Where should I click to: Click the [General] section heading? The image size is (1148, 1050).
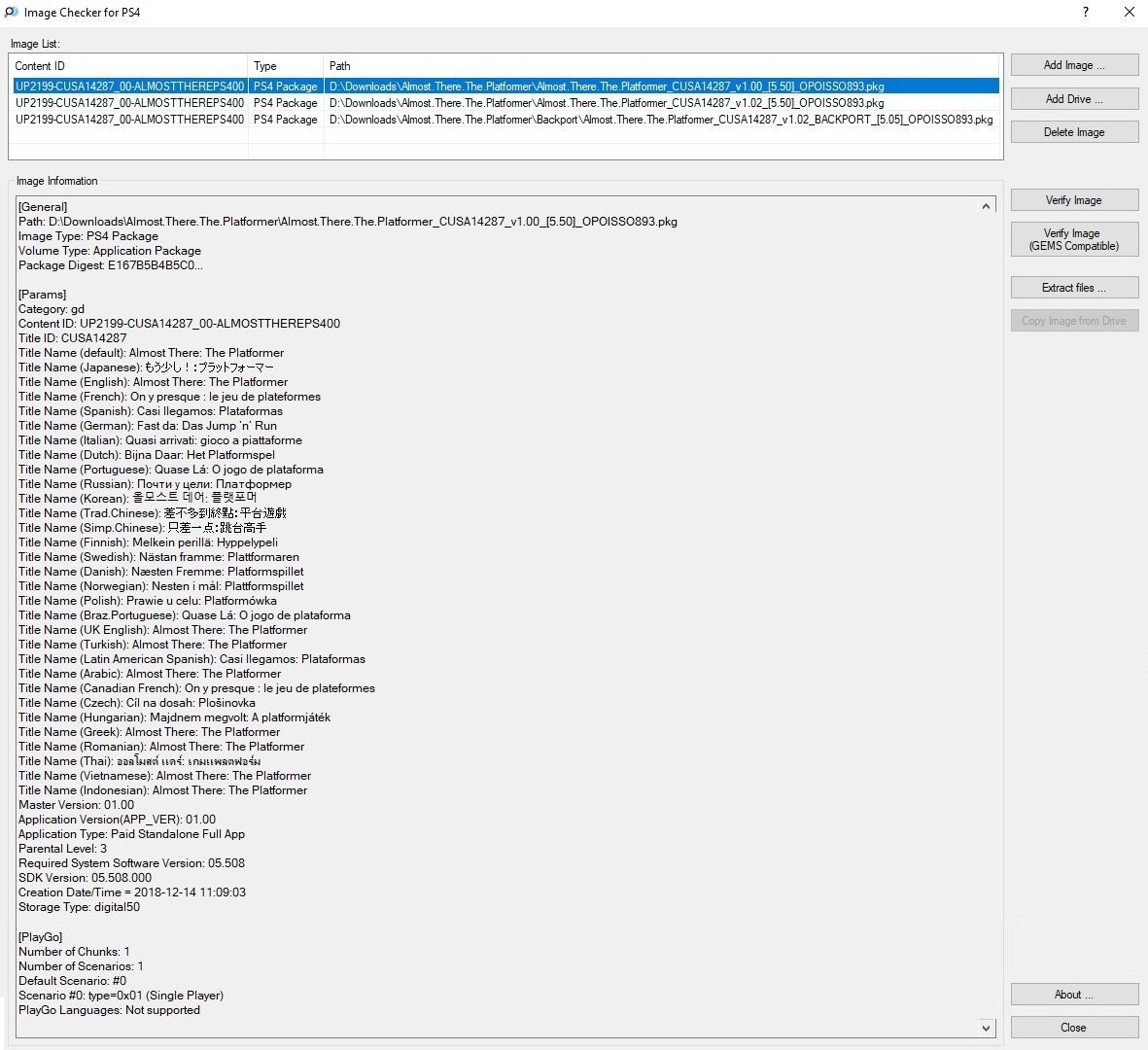tap(43, 207)
